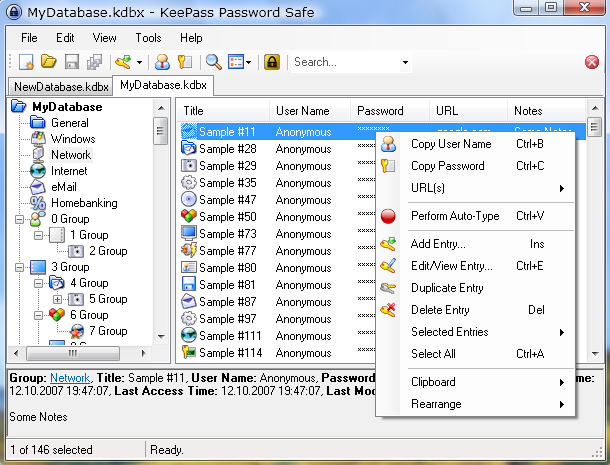Open the Rearrange submenu
The height and width of the screenshot is (465, 610).
[x=475, y=404]
